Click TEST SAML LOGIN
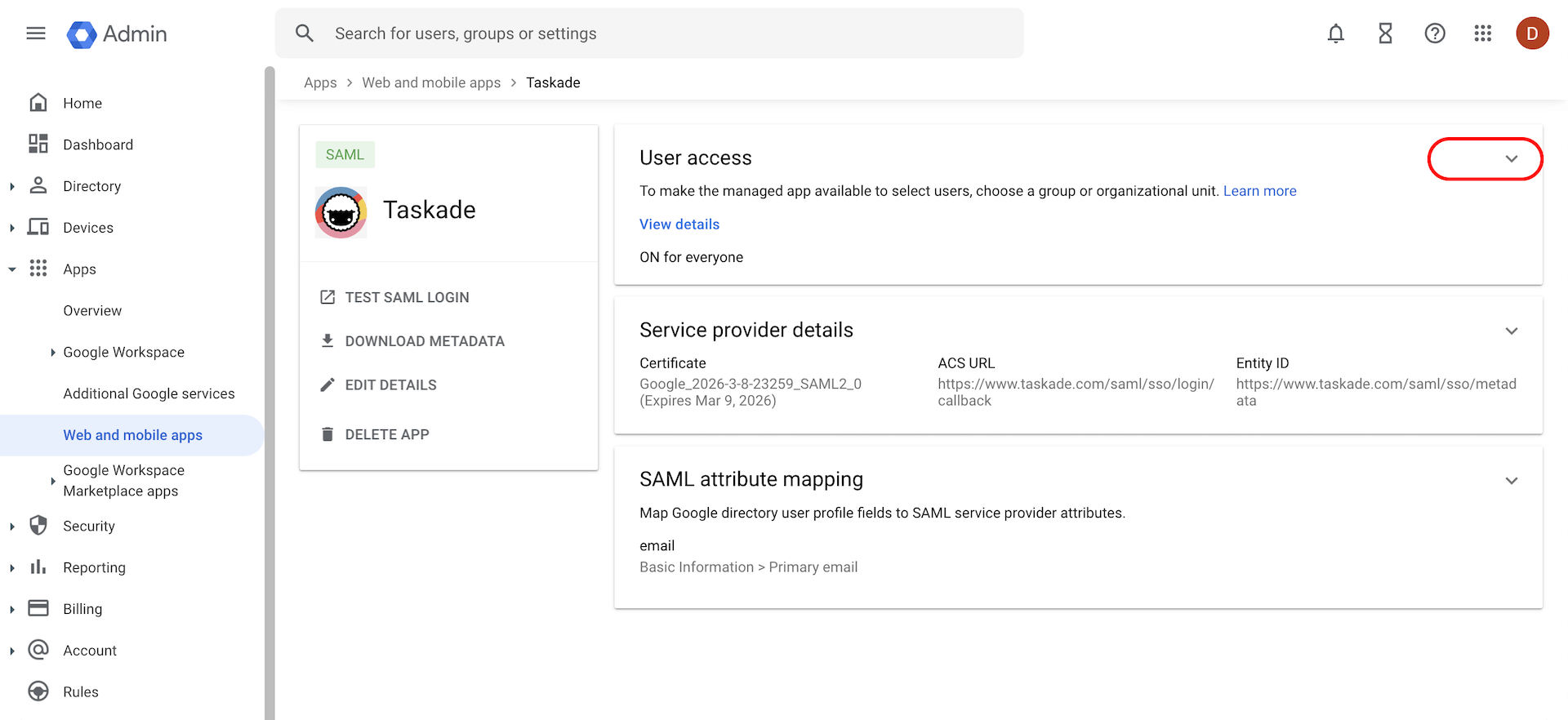The image size is (1568, 720). click(407, 298)
